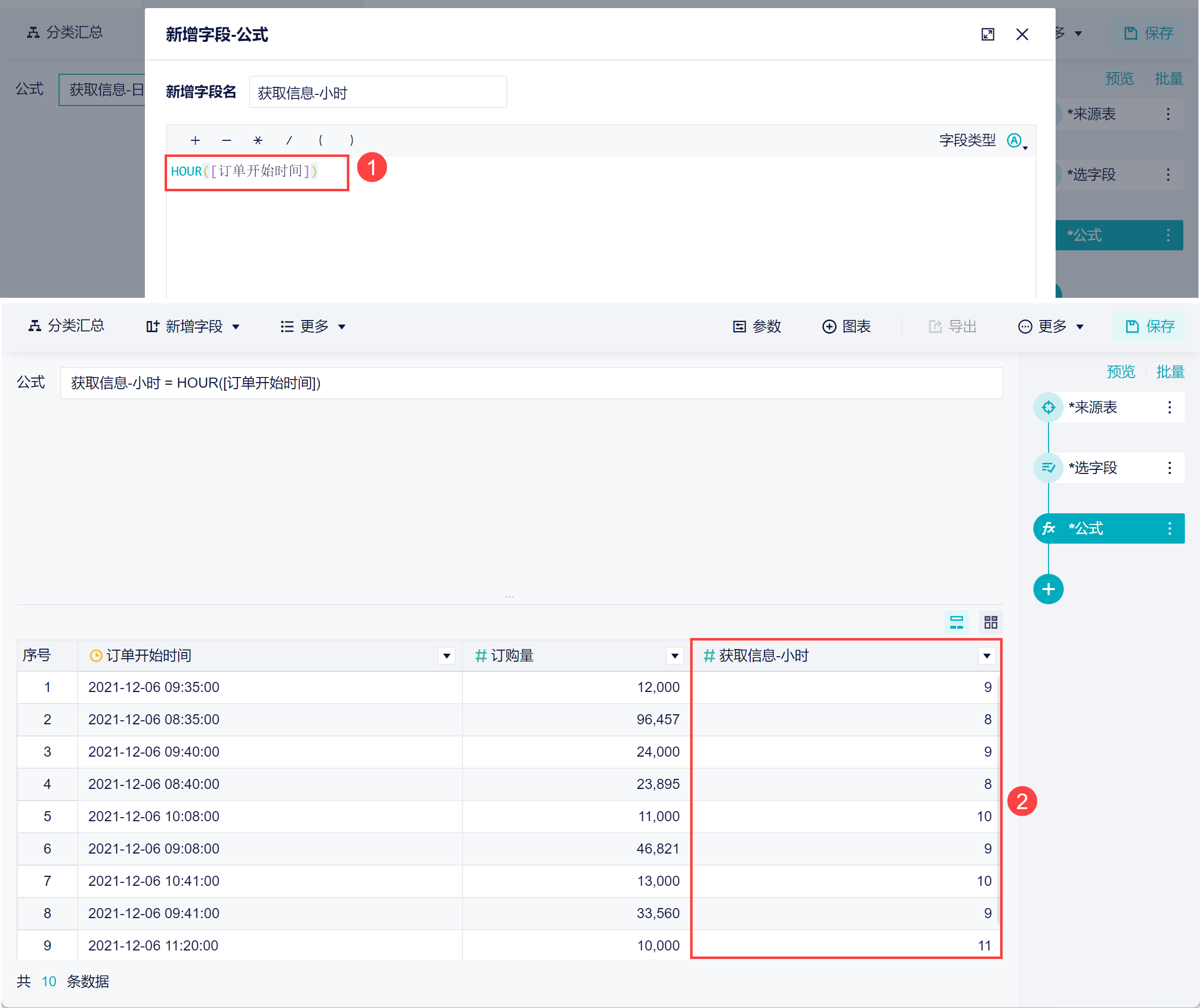Open 分类汇总 in the toolbar
The height and width of the screenshot is (1008, 1200).
click(x=66, y=326)
